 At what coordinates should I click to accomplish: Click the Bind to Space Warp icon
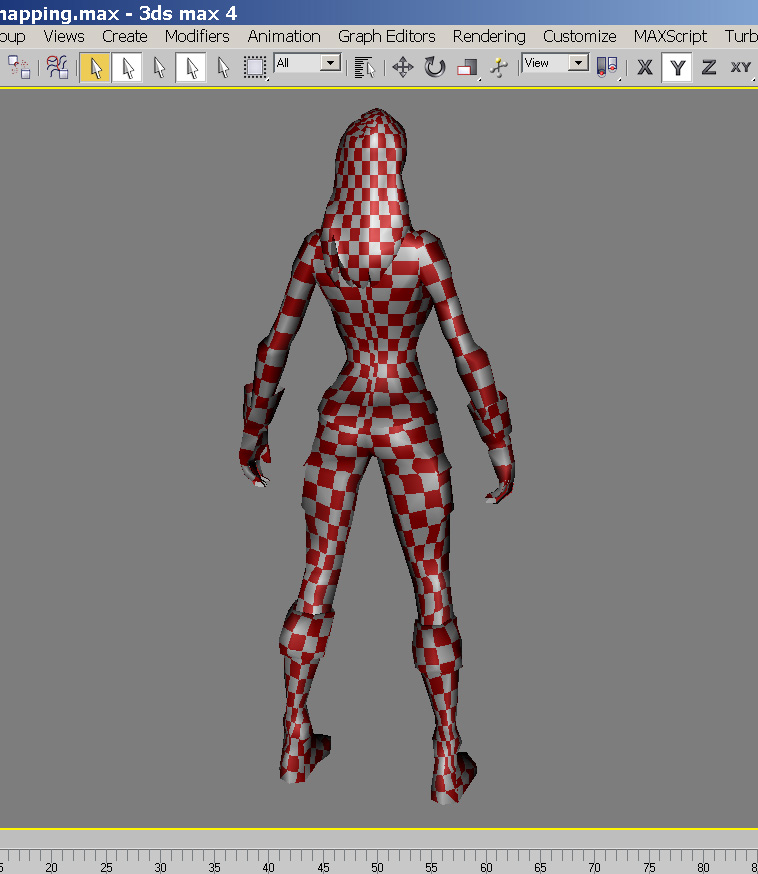click(58, 67)
